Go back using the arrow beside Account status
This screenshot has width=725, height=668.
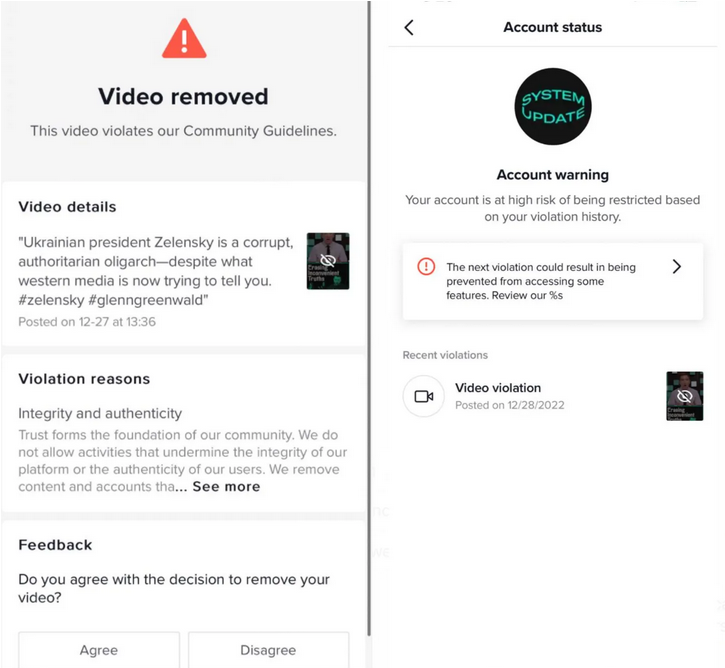point(409,27)
